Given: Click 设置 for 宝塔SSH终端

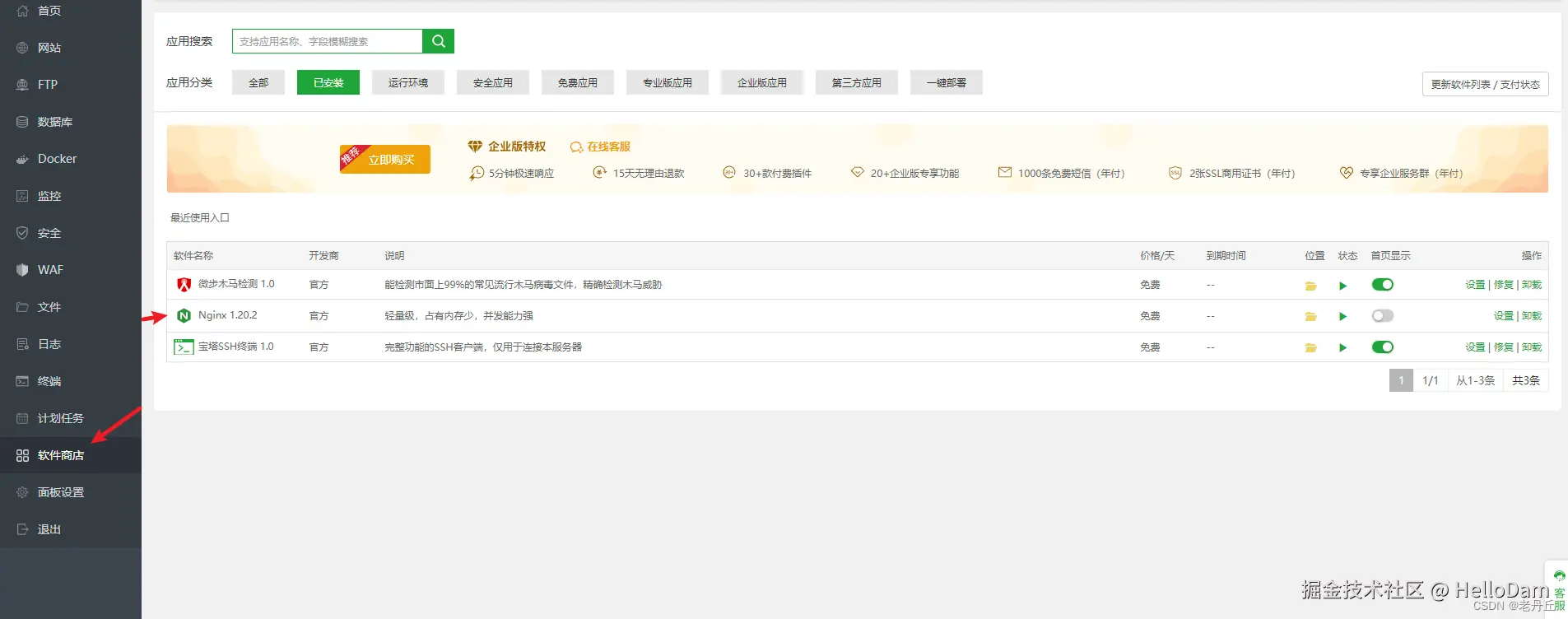Looking at the screenshot, I should 1475,347.
